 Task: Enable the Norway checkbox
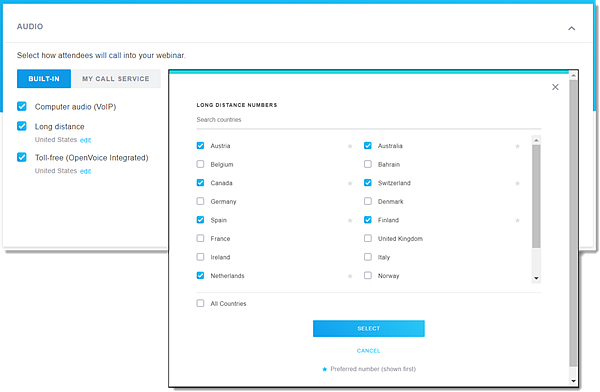[368, 276]
